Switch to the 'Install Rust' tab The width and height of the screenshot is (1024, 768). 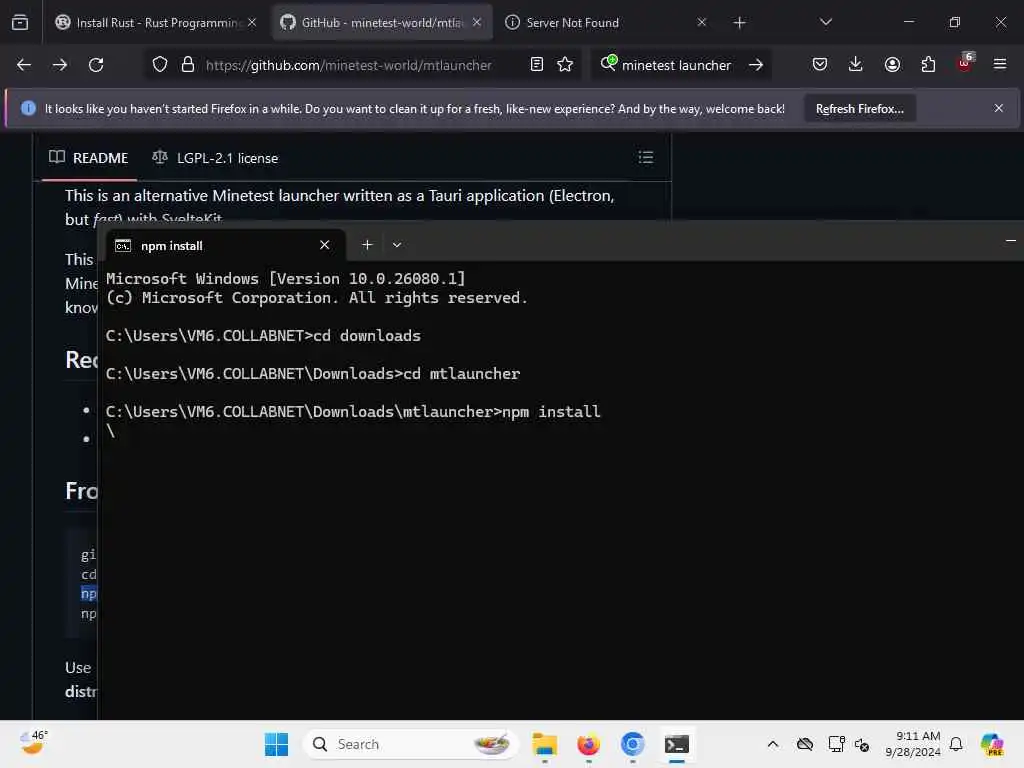click(x=157, y=23)
